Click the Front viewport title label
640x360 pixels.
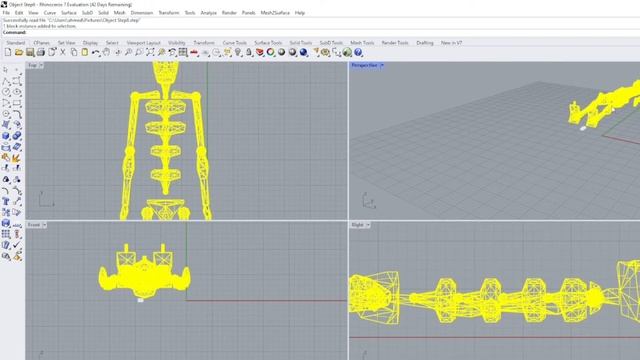point(34,225)
